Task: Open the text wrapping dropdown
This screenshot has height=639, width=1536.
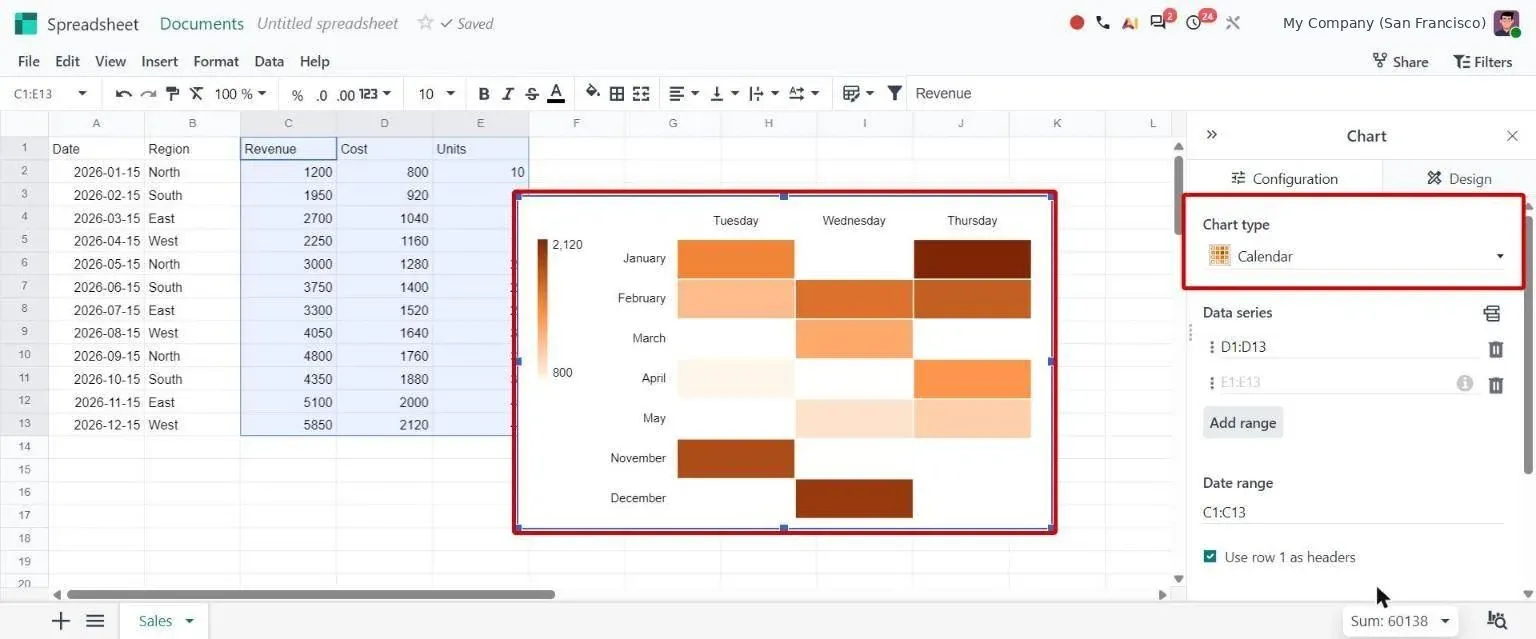Action: tap(764, 94)
